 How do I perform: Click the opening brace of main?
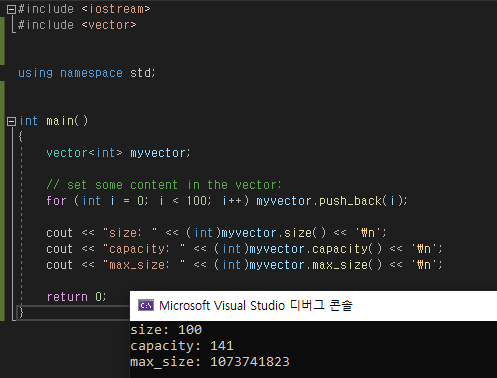[x=21, y=137]
